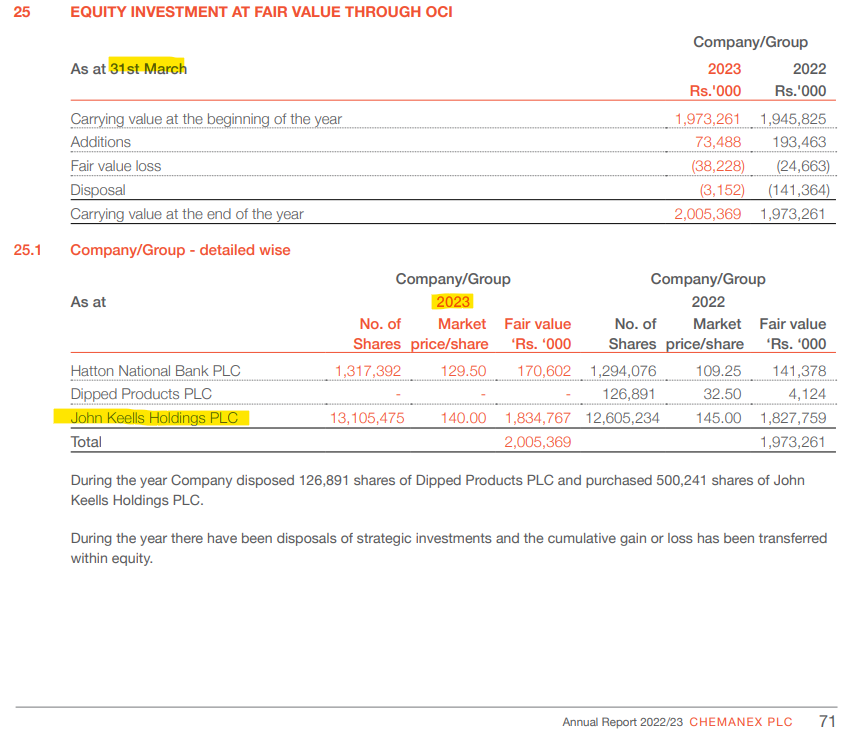The width and height of the screenshot is (856, 746).
Task: Select "Carrying value at the end of the year" label
Action: tap(187, 214)
